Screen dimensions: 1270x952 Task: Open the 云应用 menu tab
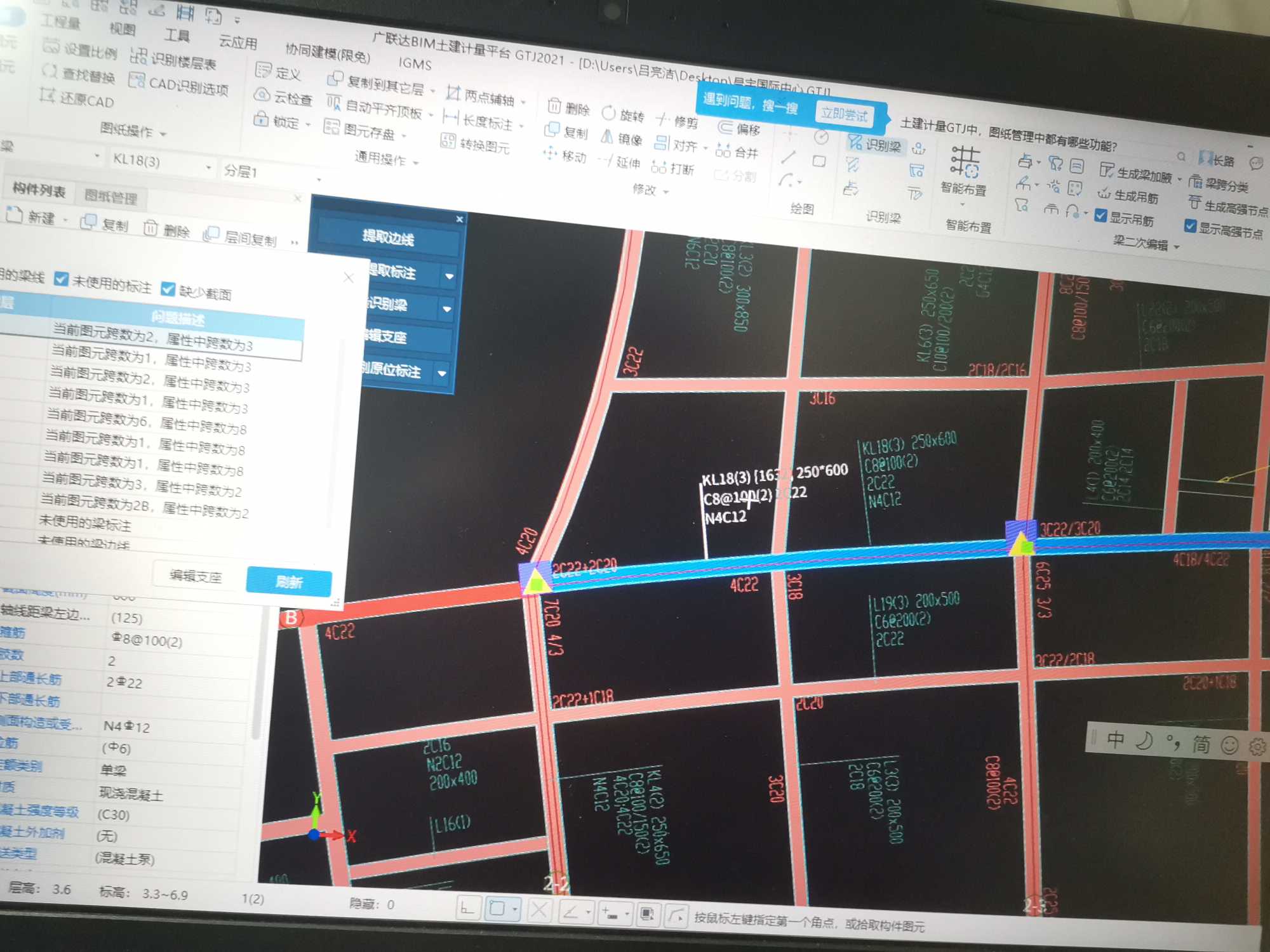click(237, 43)
